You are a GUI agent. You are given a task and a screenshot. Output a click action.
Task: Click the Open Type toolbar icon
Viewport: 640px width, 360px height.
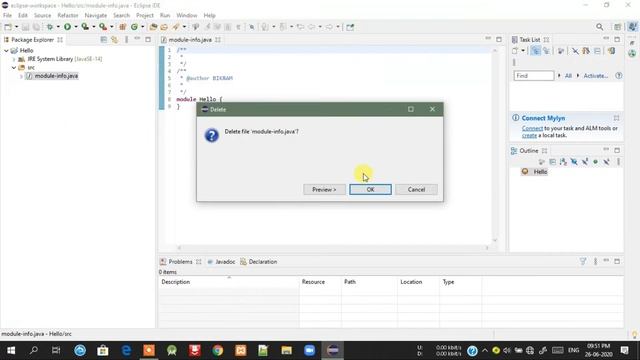pos(153,27)
